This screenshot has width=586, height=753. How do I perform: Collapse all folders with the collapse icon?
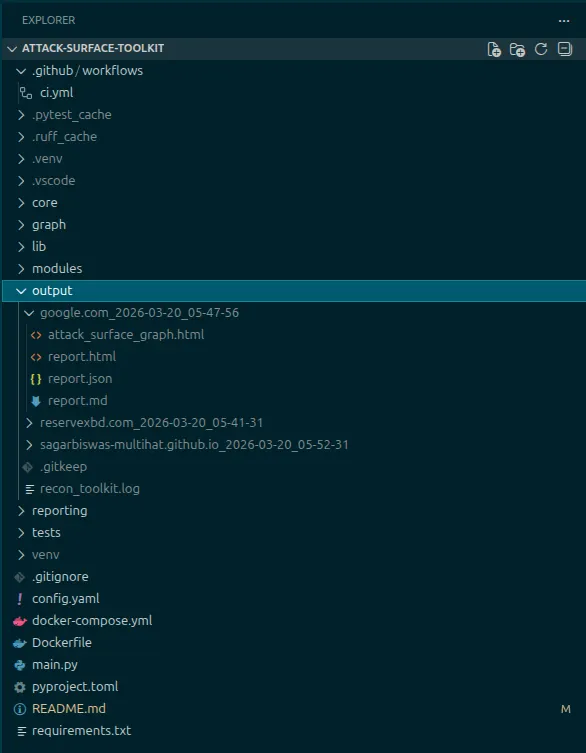(564, 49)
